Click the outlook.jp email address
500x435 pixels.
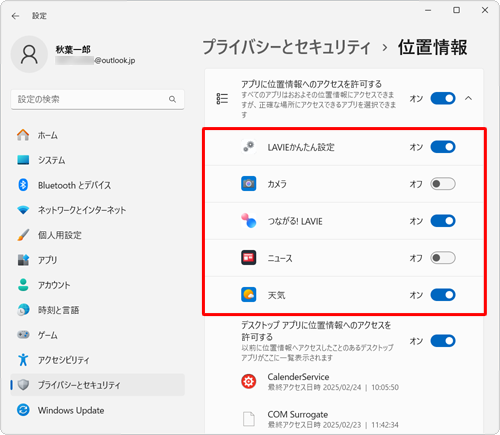(x=95, y=61)
